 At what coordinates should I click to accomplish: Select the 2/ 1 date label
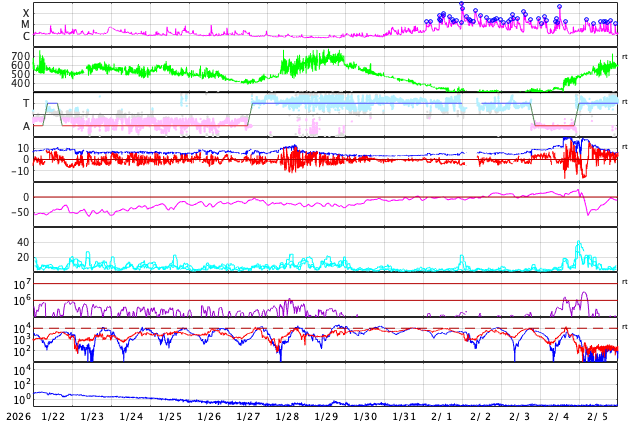(442, 416)
